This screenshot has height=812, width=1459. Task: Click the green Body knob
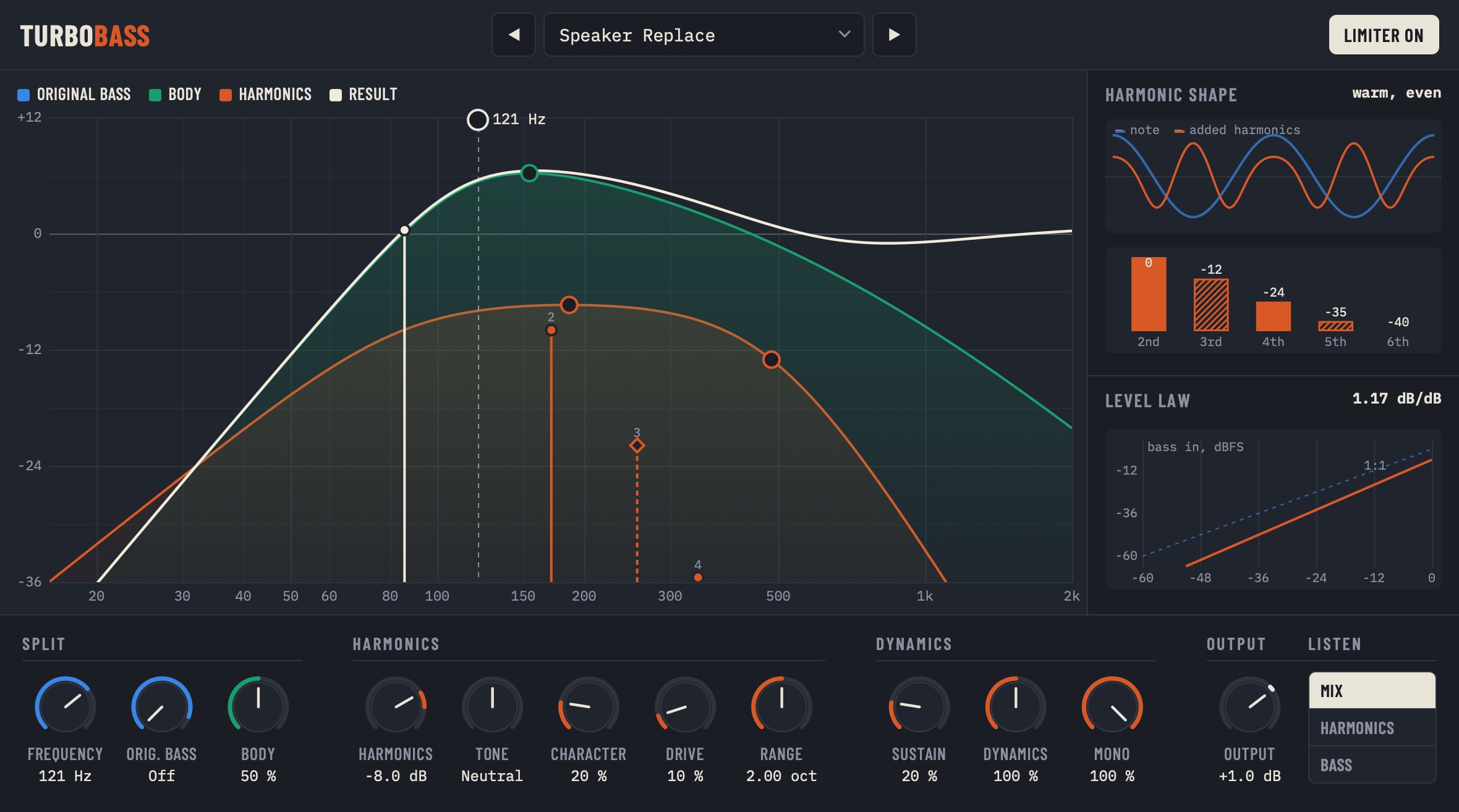[258, 706]
